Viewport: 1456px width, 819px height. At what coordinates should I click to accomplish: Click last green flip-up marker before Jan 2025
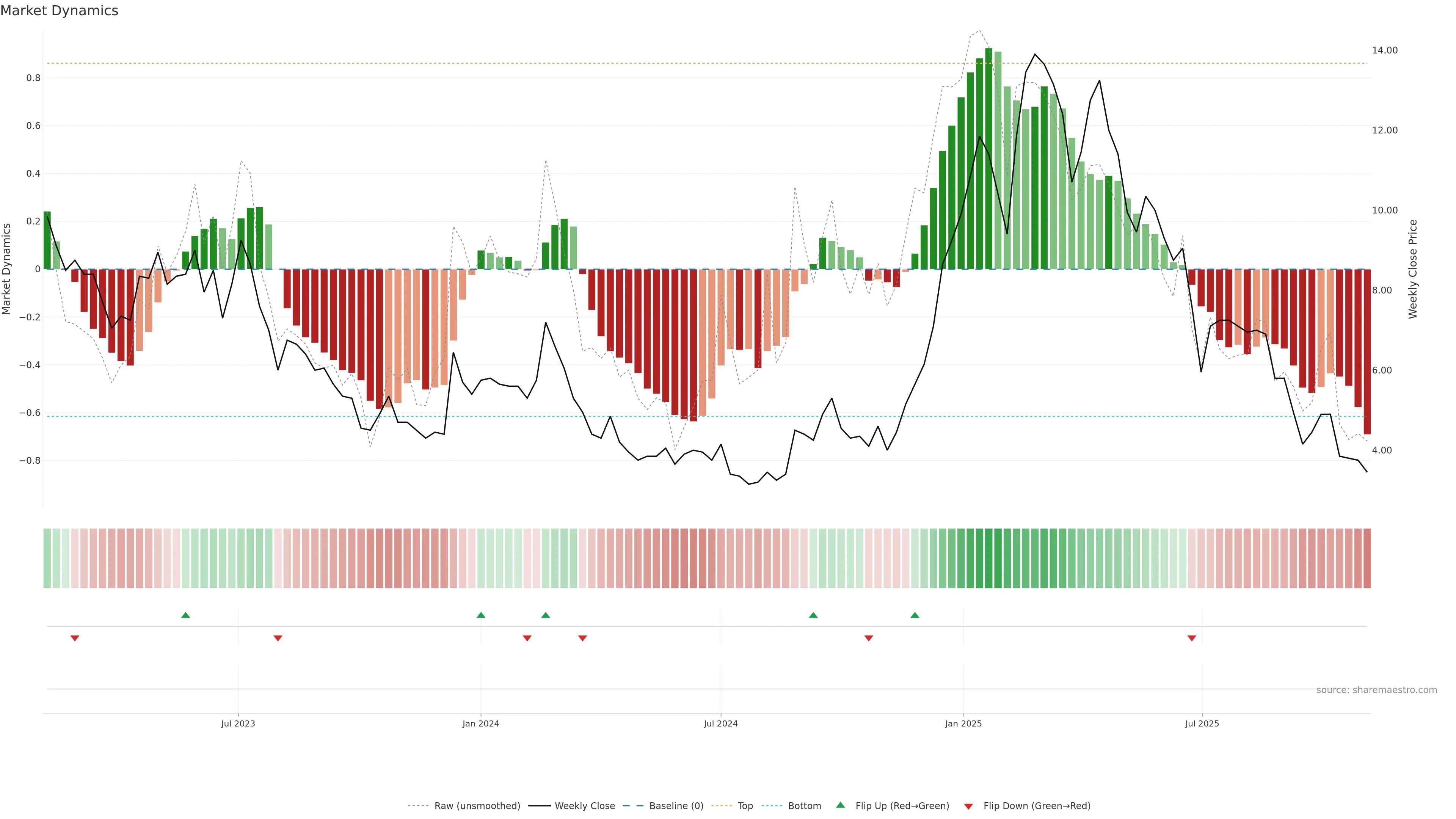tap(915, 615)
